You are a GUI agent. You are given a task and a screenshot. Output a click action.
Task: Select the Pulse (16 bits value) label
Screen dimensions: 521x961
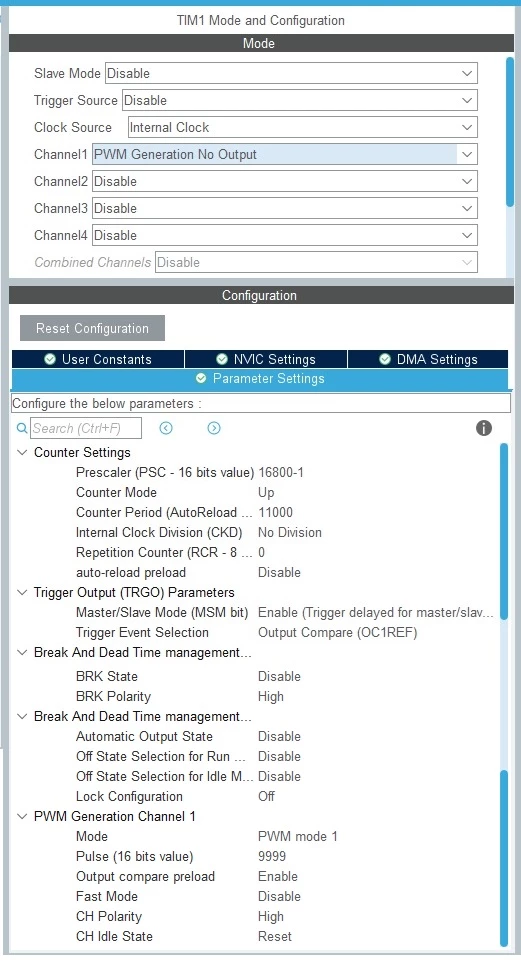[x=134, y=857]
